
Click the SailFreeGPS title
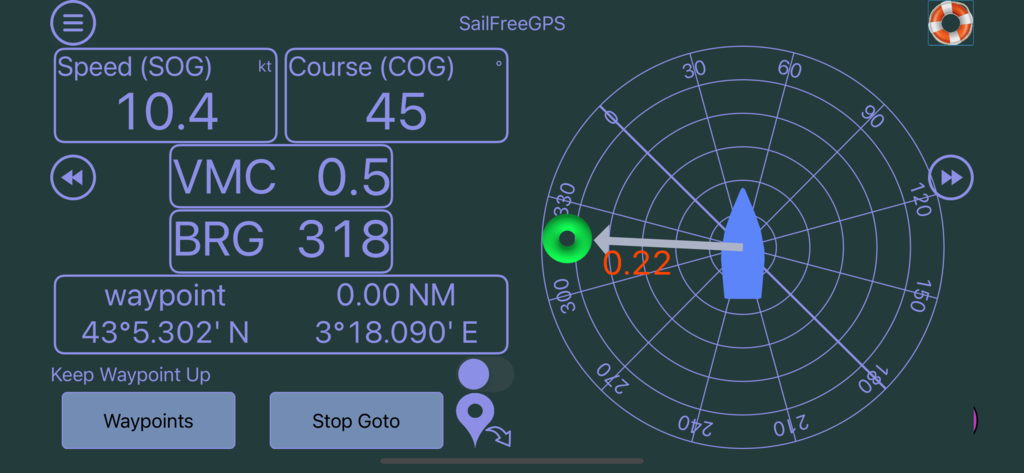point(512,24)
